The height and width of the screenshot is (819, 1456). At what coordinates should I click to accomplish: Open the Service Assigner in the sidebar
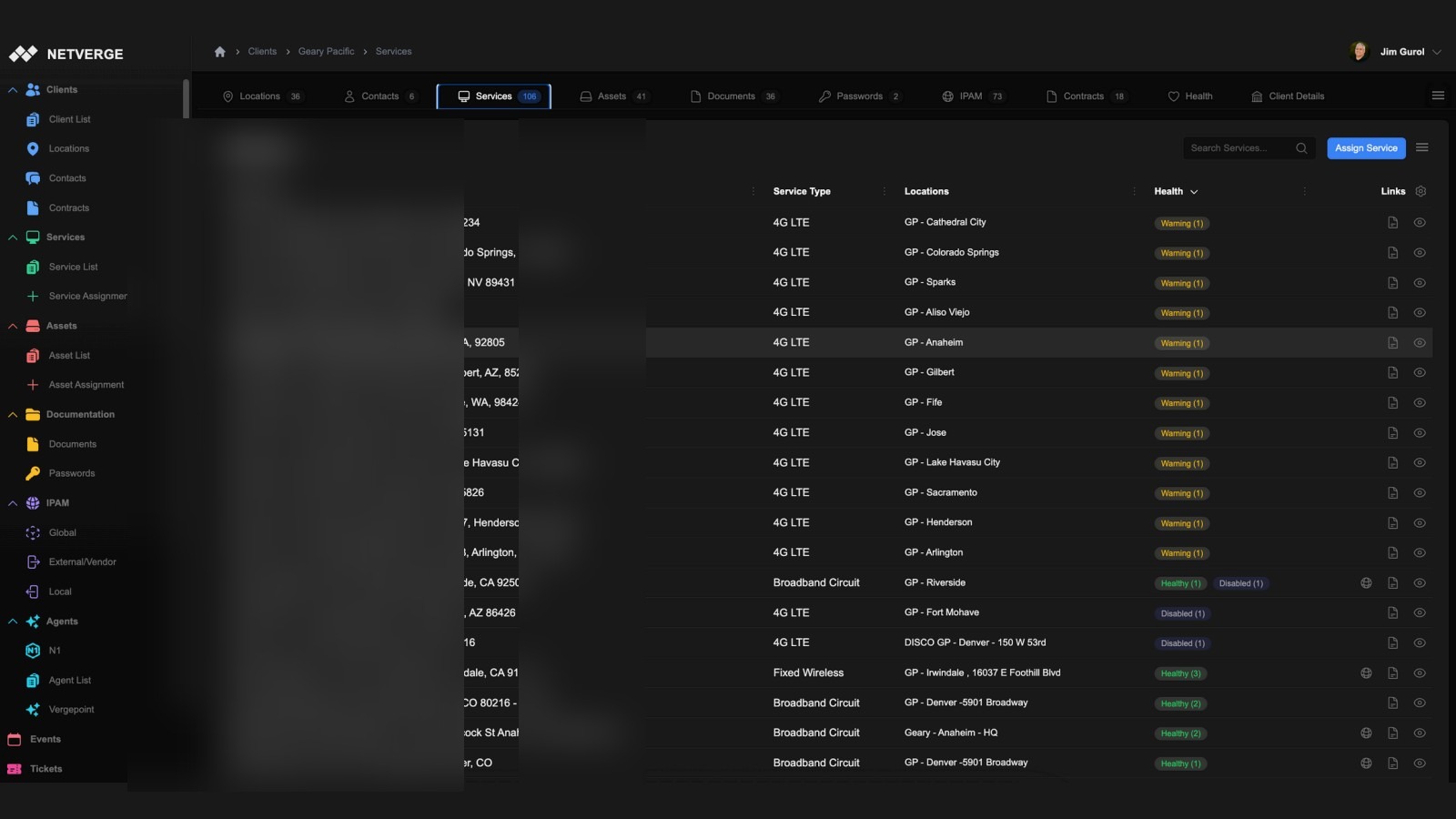(87, 295)
